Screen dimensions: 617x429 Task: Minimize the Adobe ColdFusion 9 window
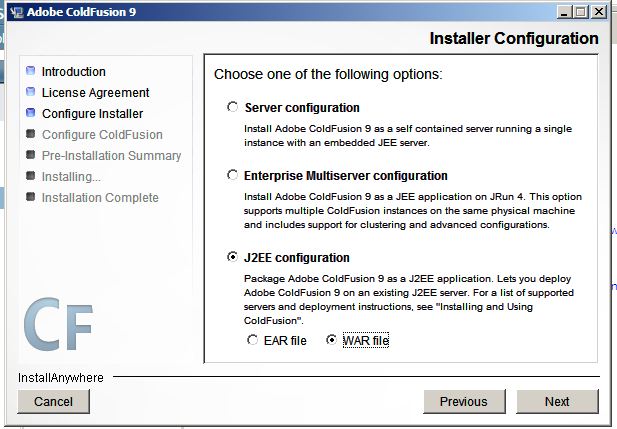(x=561, y=12)
